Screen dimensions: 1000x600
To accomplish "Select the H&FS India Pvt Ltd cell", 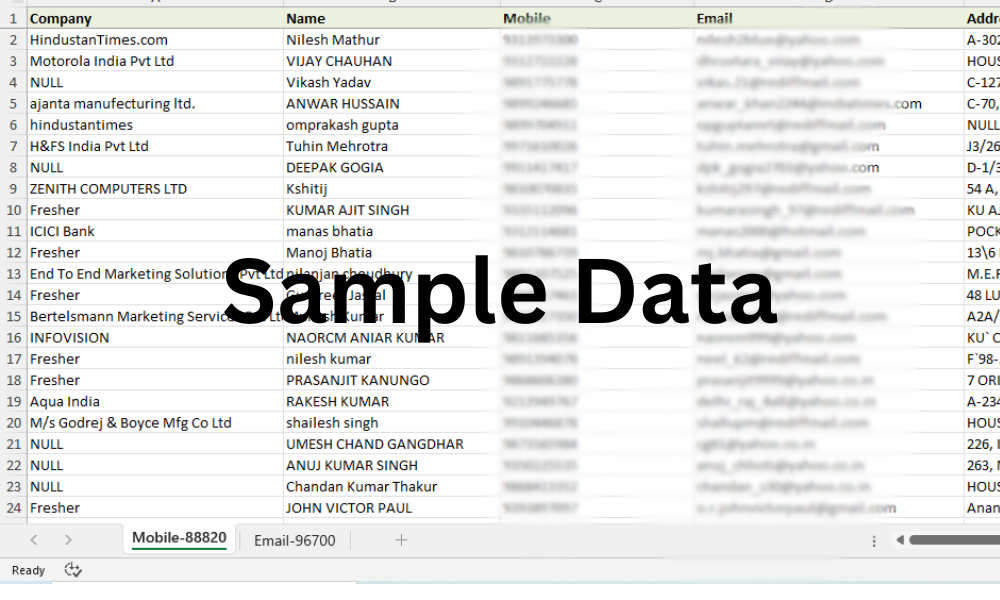I will (155, 146).
